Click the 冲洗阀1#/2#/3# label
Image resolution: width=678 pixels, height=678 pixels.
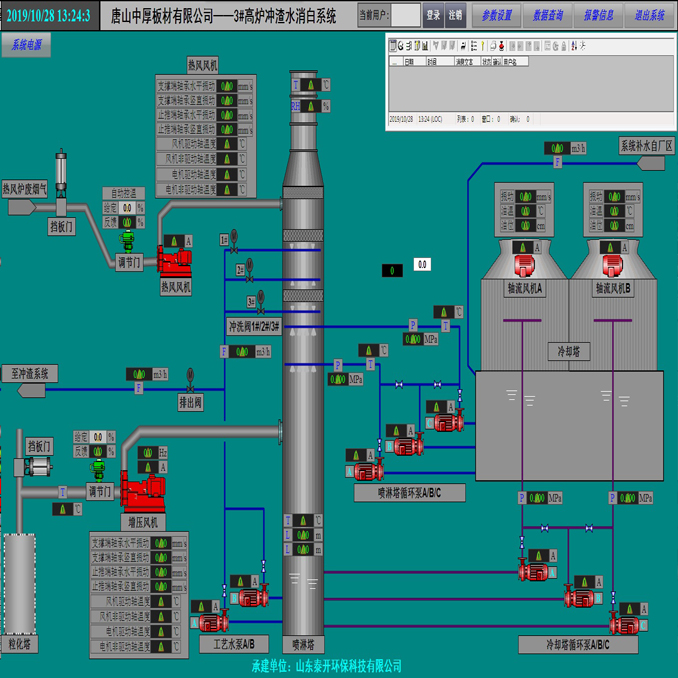[254, 326]
